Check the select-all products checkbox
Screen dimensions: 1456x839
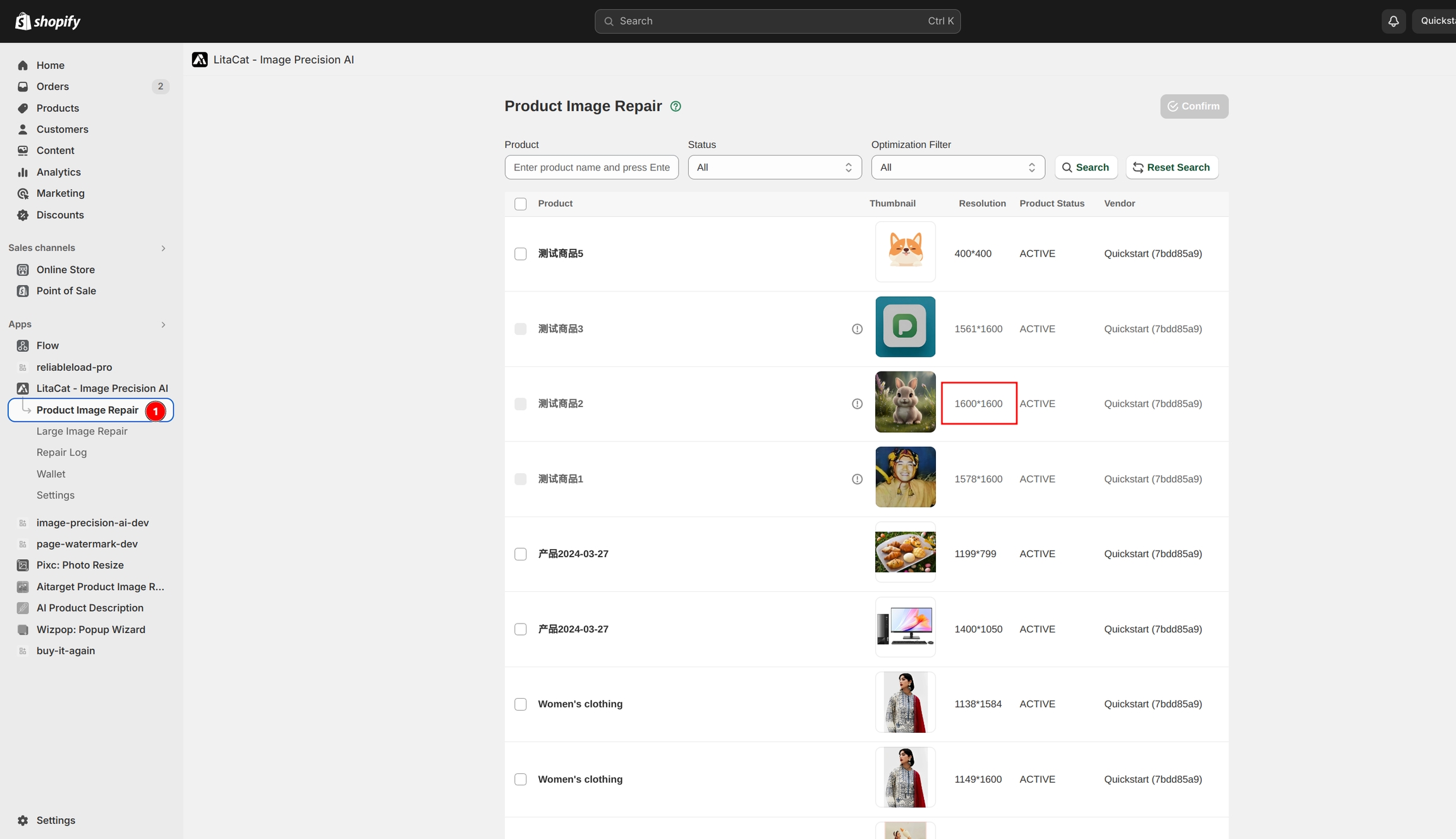[520, 203]
